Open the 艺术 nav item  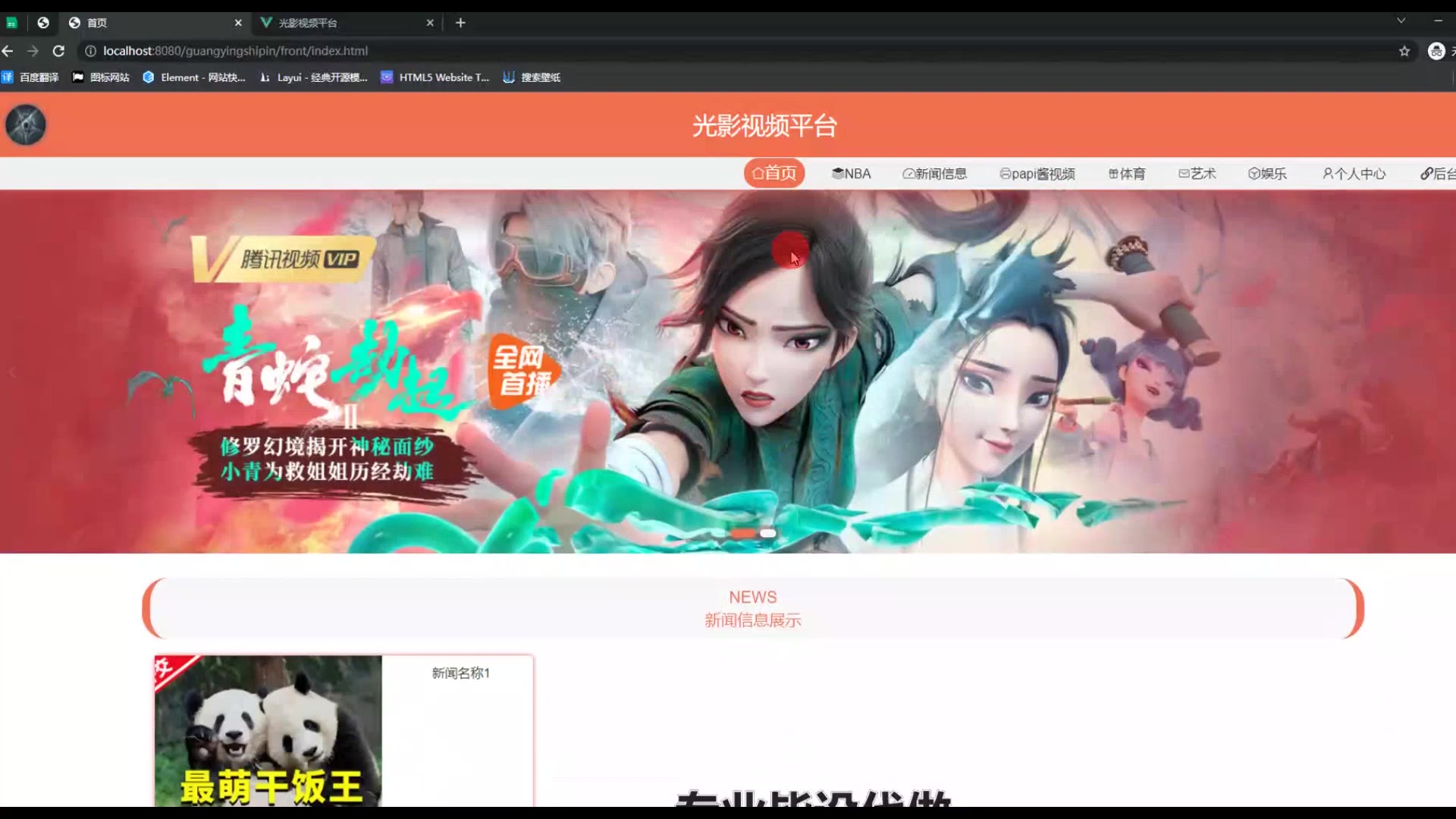click(1197, 174)
